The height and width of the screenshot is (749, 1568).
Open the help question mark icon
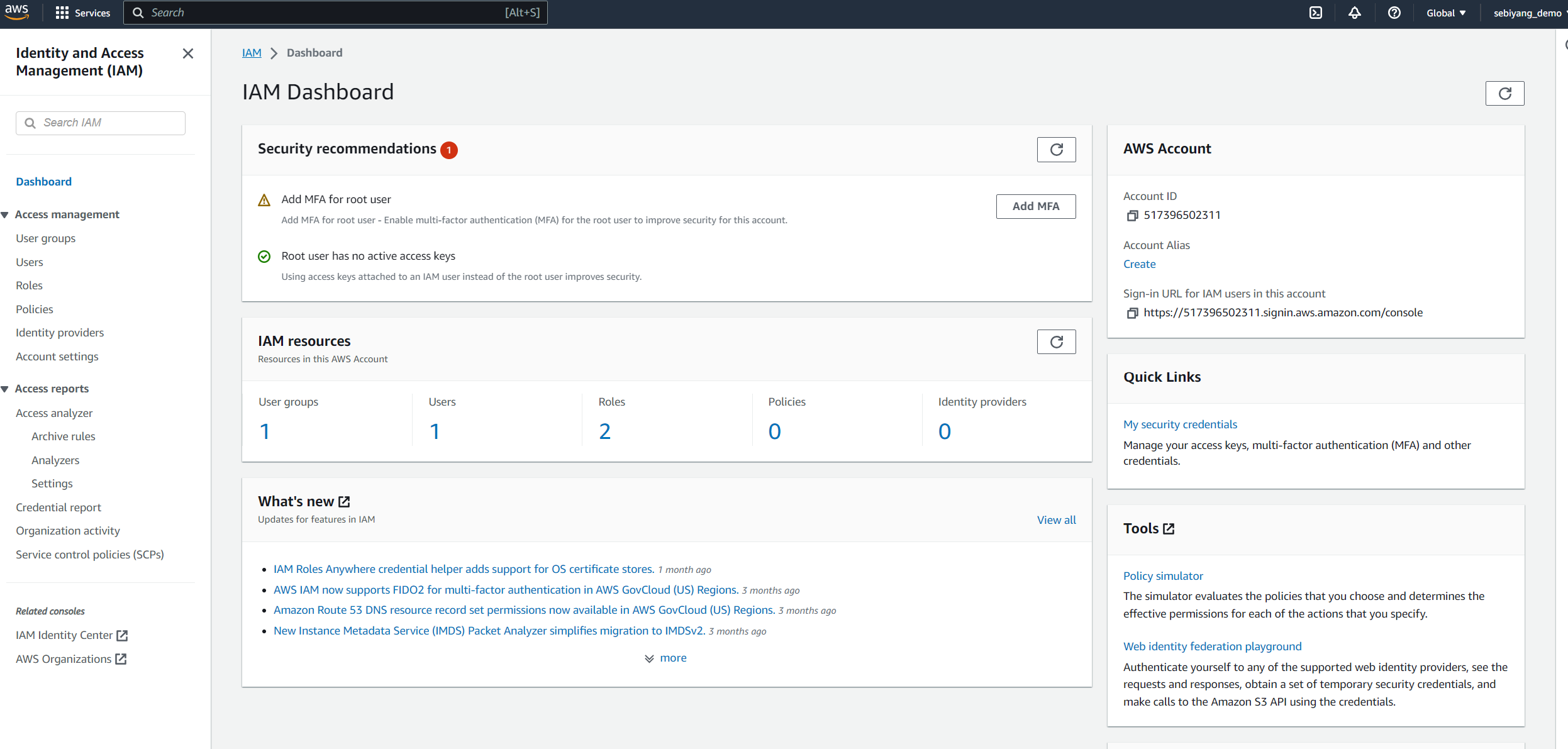click(1394, 13)
